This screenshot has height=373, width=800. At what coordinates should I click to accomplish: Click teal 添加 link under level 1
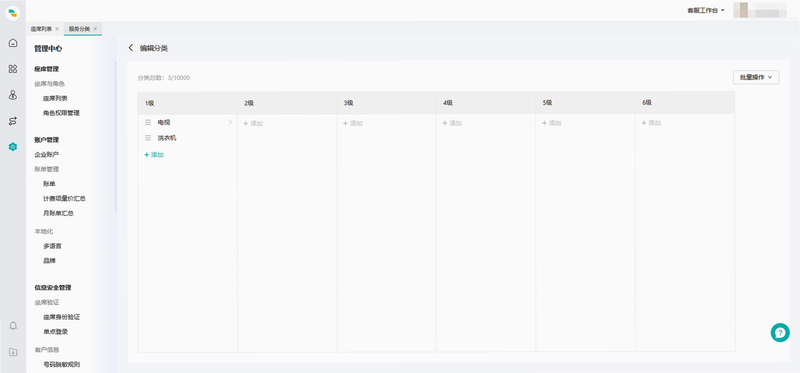pyautogui.click(x=154, y=155)
